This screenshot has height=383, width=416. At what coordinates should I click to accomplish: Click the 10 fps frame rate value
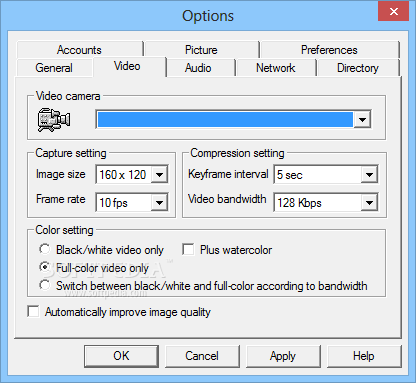[113, 203]
